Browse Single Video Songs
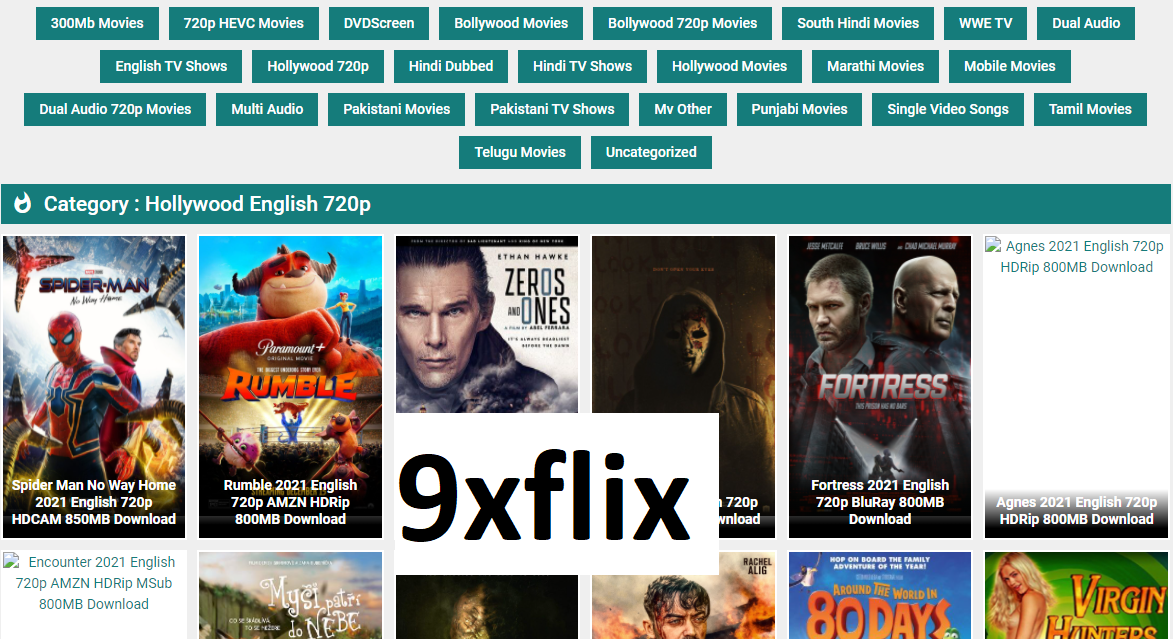Image resolution: width=1173 pixels, height=639 pixels. 948,109
